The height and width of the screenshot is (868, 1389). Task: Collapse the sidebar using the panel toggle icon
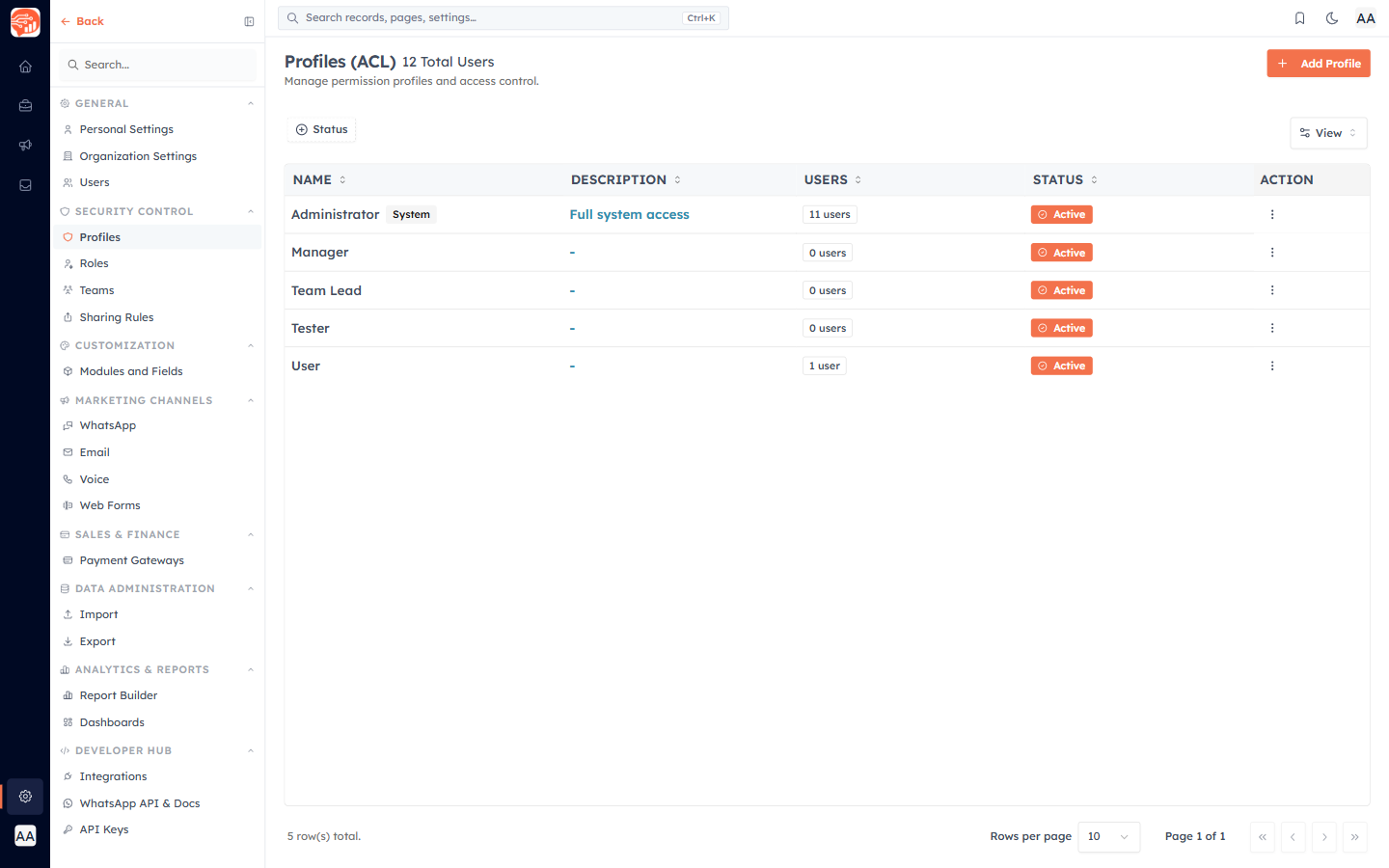point(249,21)
